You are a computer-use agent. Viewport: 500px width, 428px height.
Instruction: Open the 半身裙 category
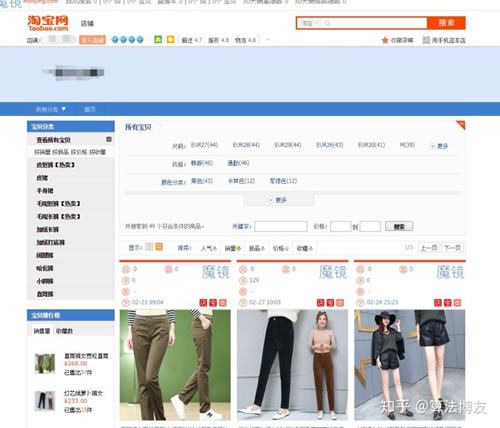pos(45,191)
